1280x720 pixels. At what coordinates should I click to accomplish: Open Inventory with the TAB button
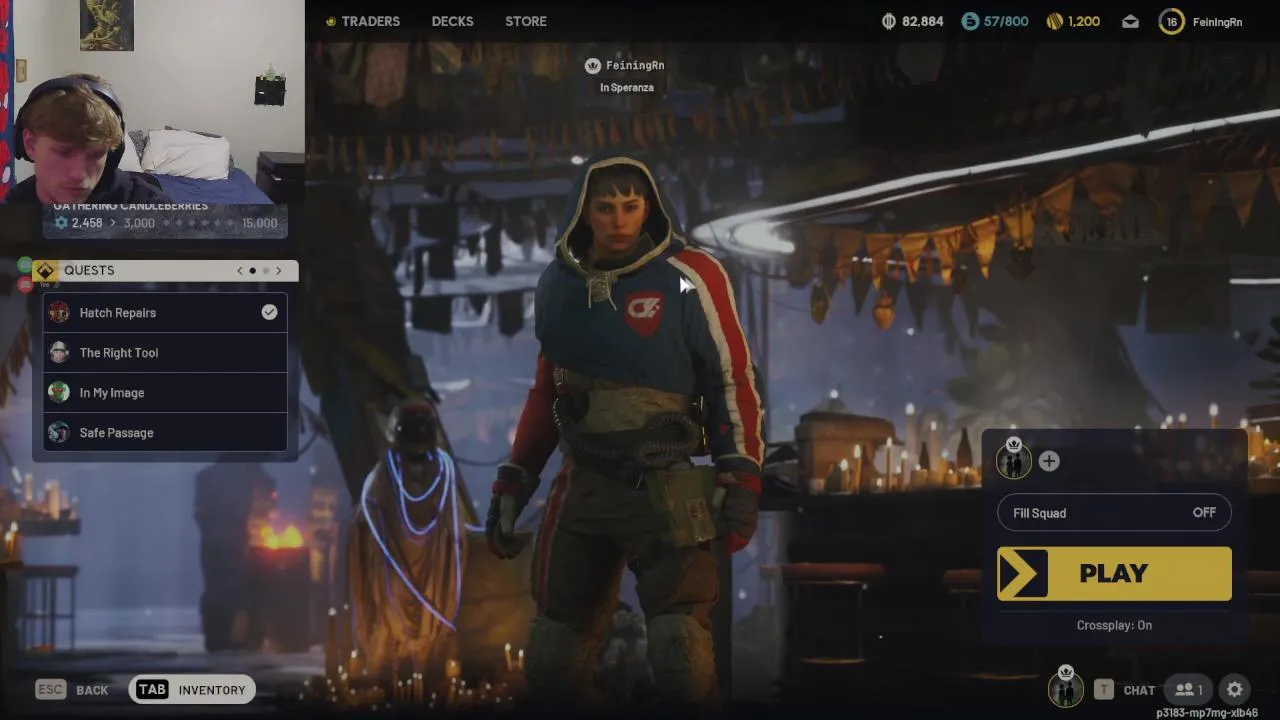192,689
